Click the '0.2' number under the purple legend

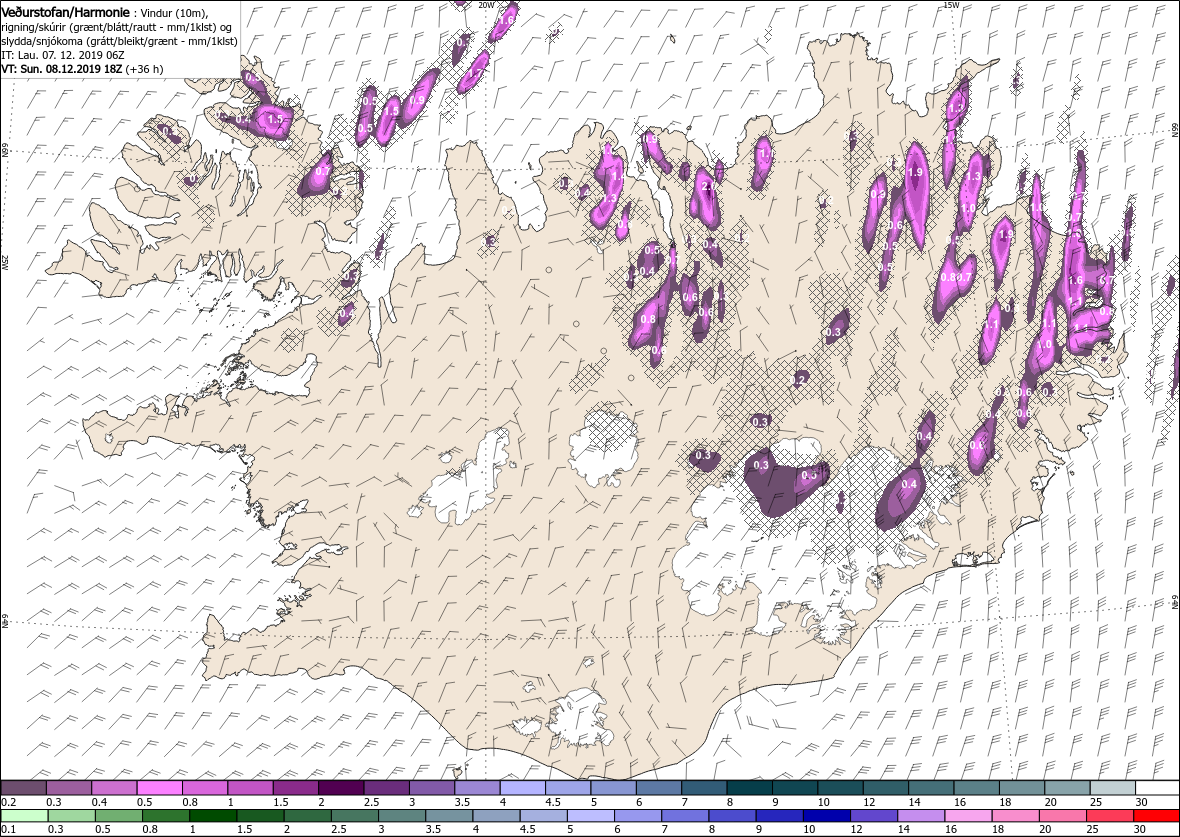(x=8, y=802)
